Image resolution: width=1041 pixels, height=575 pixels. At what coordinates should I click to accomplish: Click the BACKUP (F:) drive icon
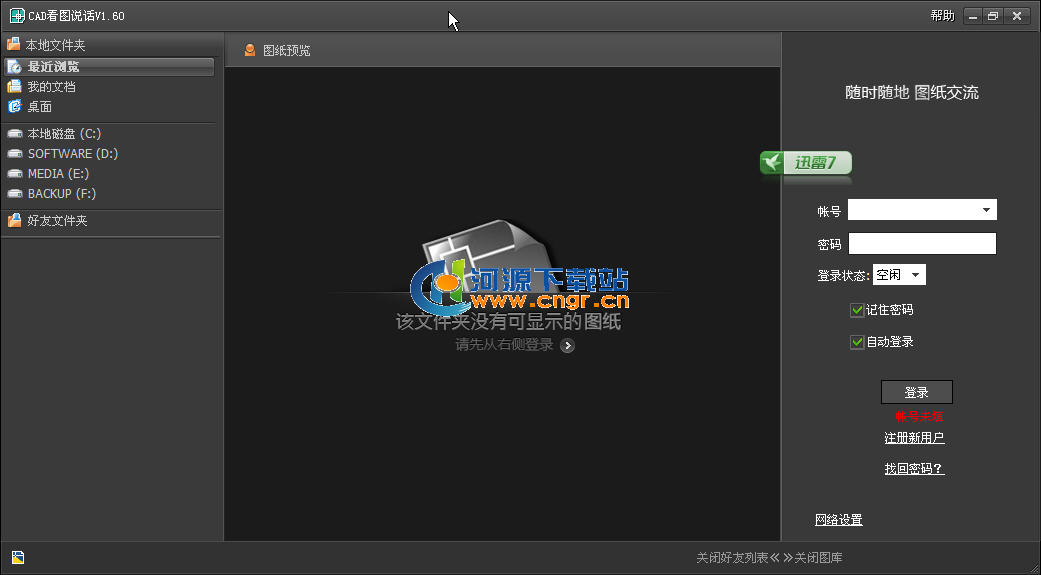[x=15, y=193]
